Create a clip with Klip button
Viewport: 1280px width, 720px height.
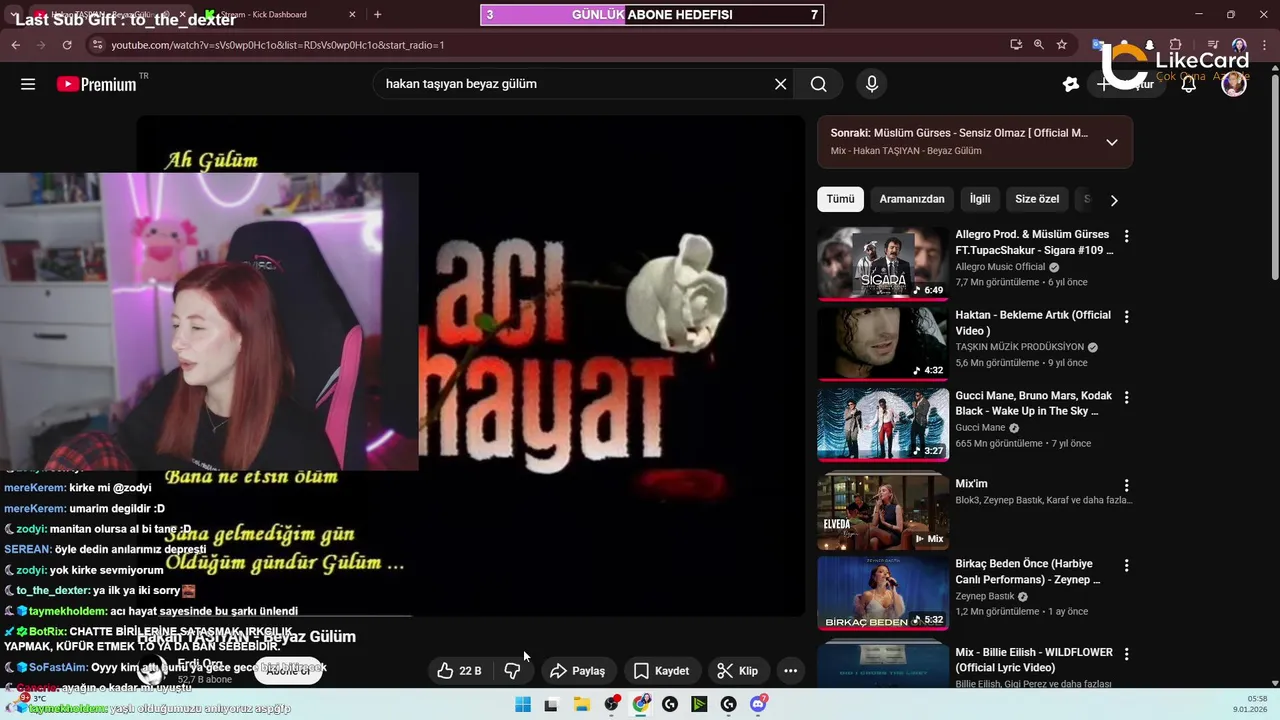click(738, 671)
